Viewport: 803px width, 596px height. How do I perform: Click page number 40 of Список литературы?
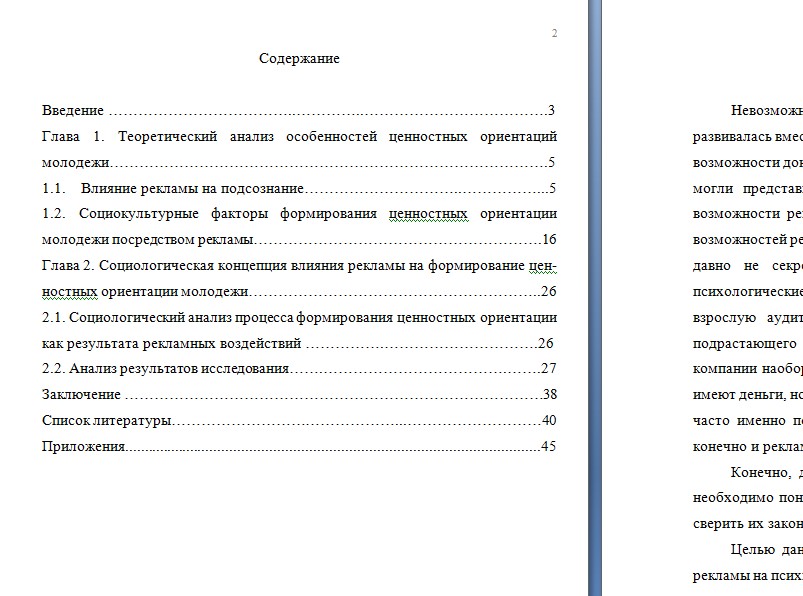[x=549, y=420]
